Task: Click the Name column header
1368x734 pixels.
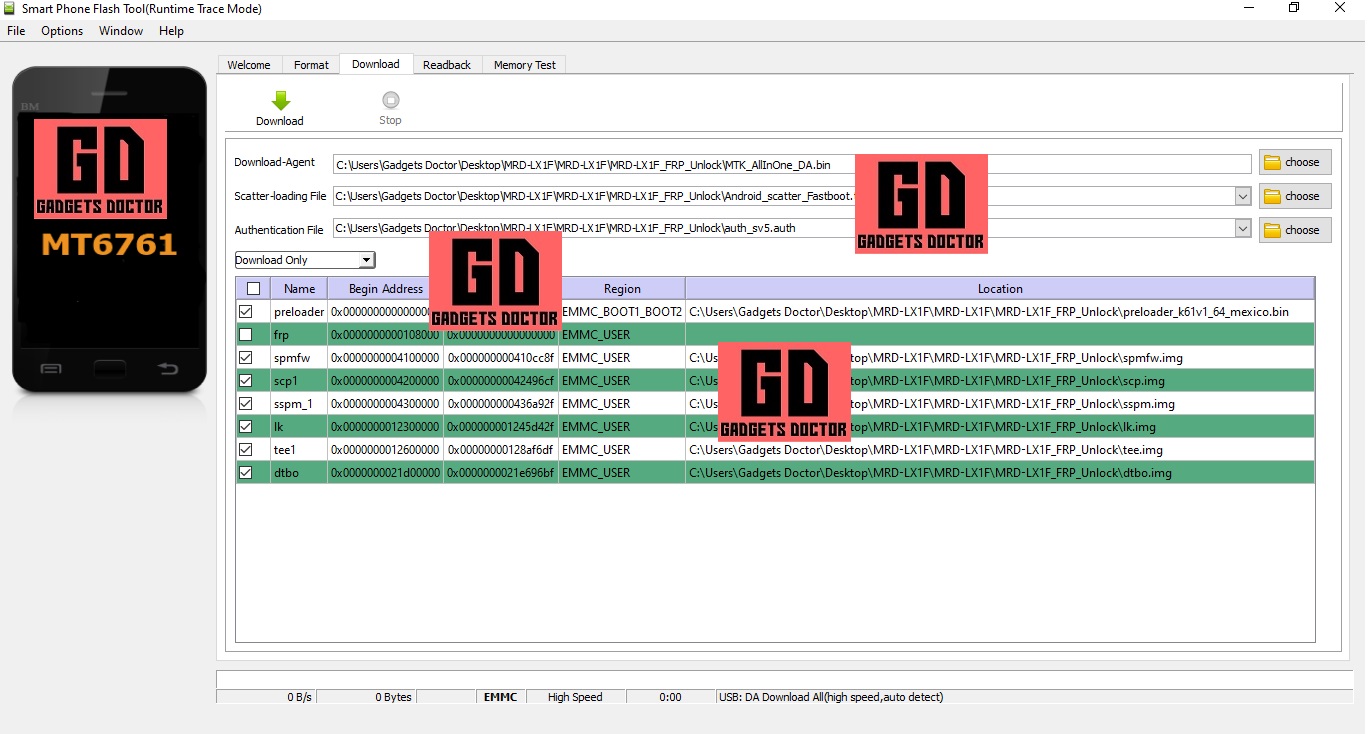Action: pyautogui.click(x=299, y=289)
